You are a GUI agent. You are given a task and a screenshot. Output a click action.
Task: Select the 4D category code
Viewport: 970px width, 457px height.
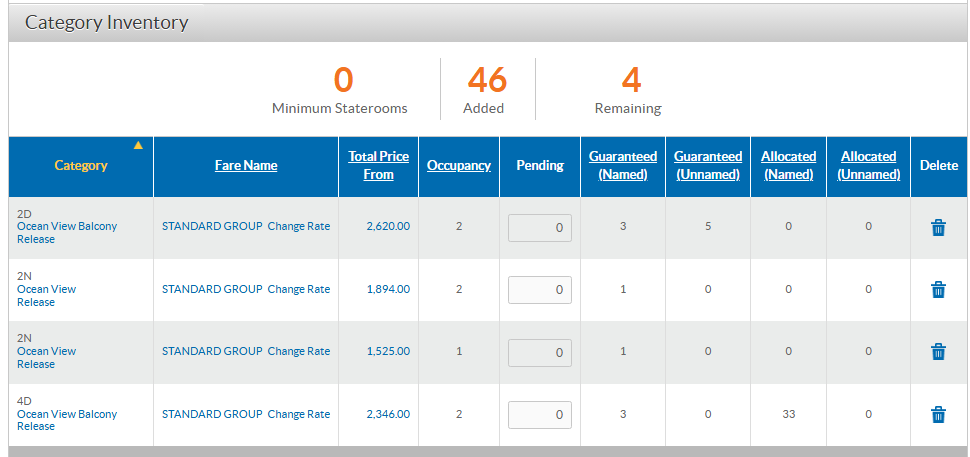click(x=24, y=401)
